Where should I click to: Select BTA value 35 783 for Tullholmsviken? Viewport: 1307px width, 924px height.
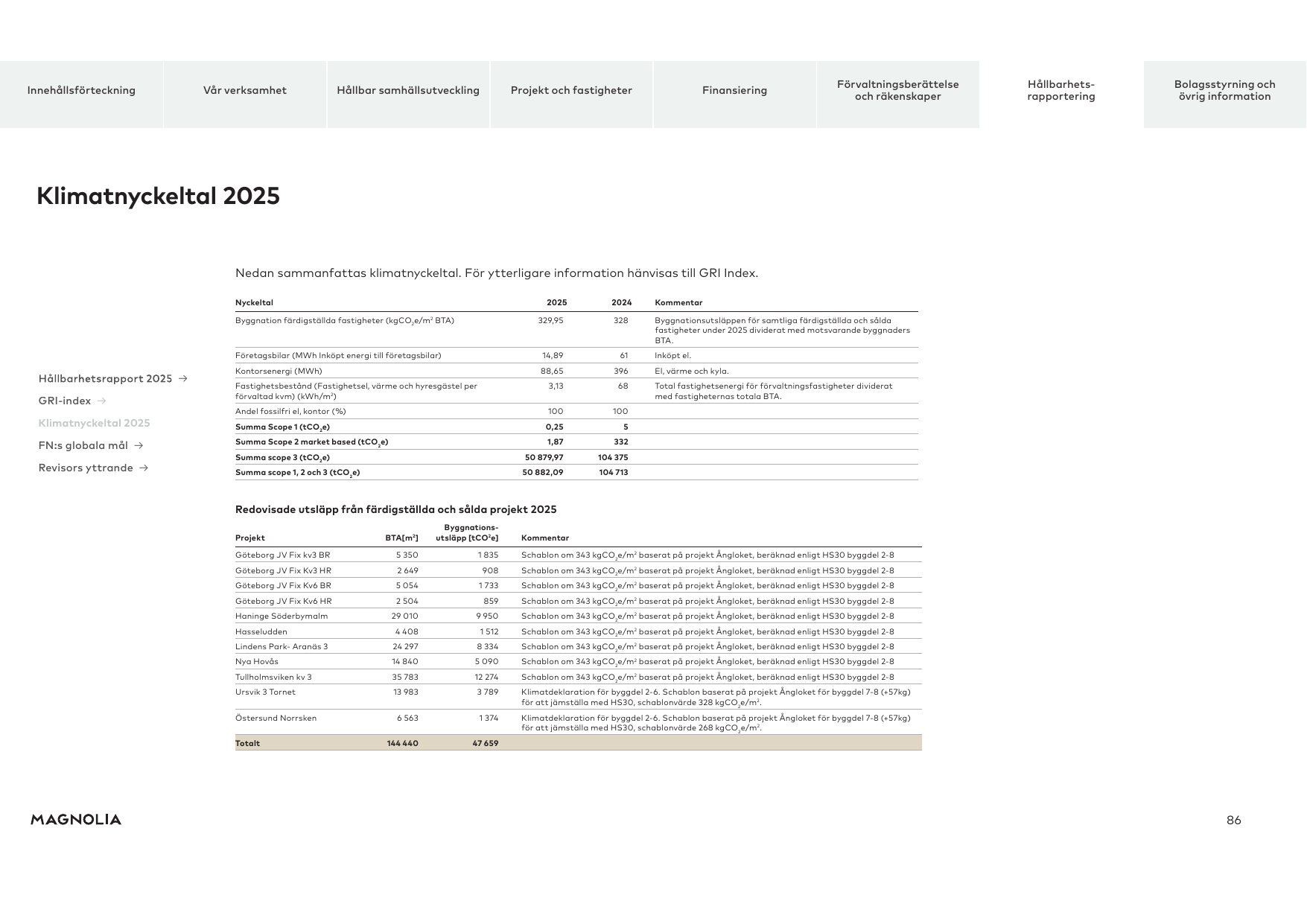pyautogui.click(x=405, y=677)
